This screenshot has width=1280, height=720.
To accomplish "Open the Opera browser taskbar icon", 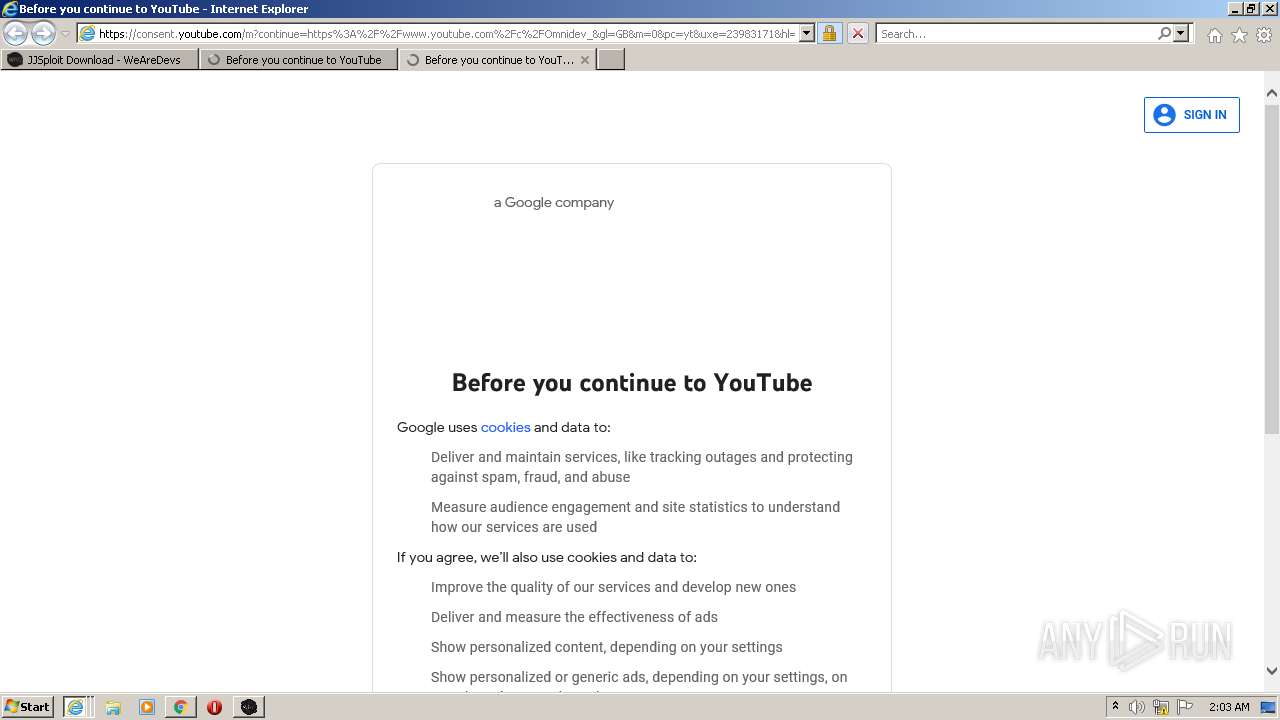I will (214, 707).
